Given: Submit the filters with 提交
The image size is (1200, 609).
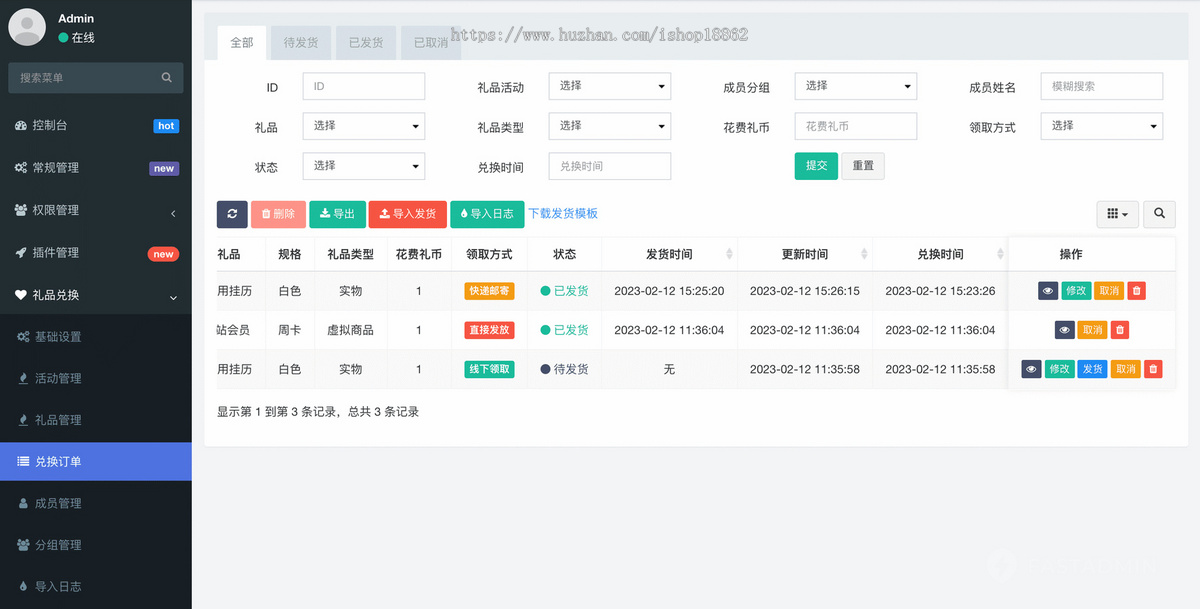Looking at the screenshot, I should click(x=816, y=165).
